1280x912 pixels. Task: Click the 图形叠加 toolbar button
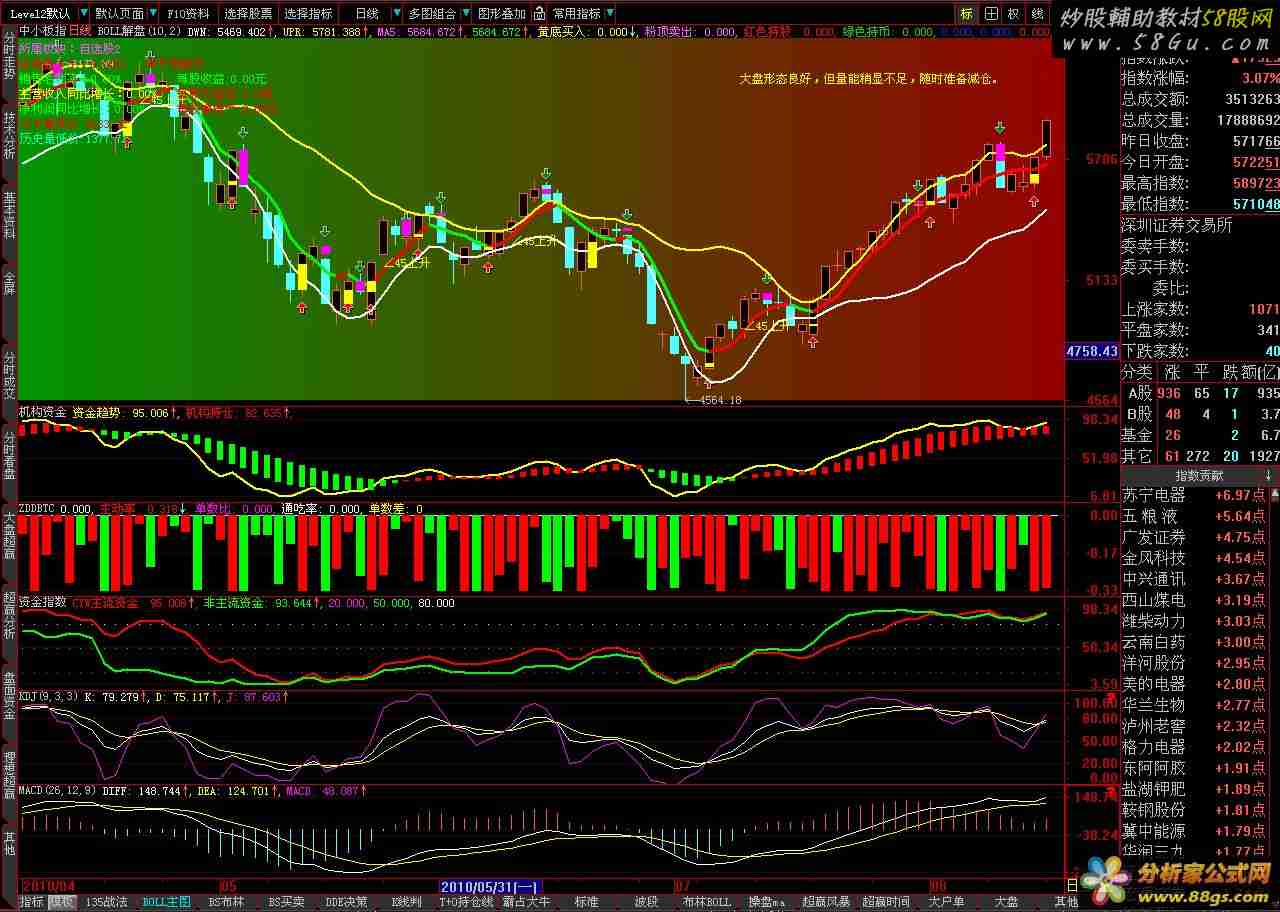pyautogui.click(x=501, y=14)
